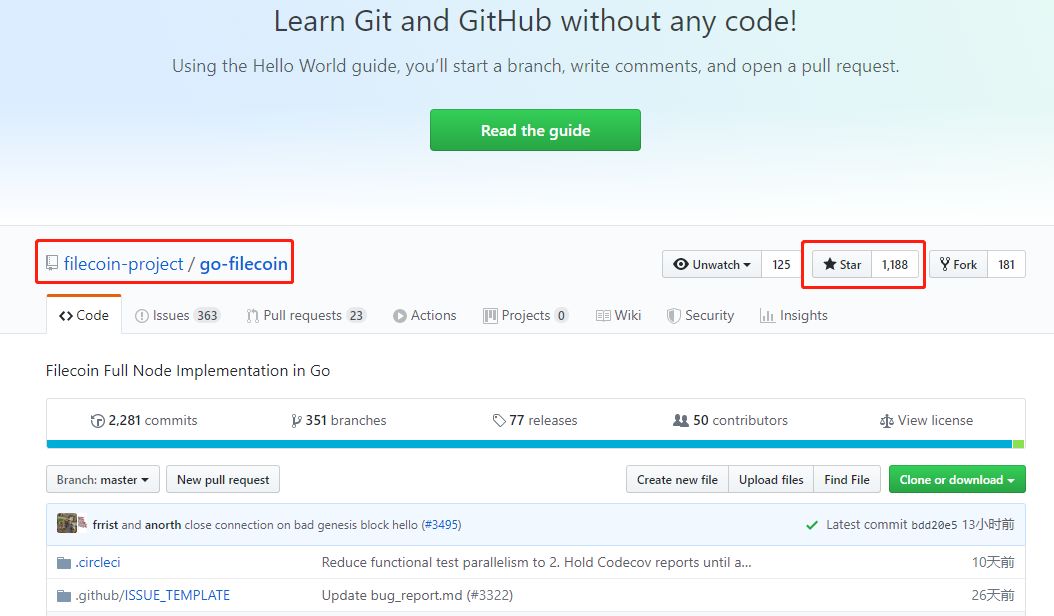
Task: Click the Security shield icon
Action: coord(673,315)
